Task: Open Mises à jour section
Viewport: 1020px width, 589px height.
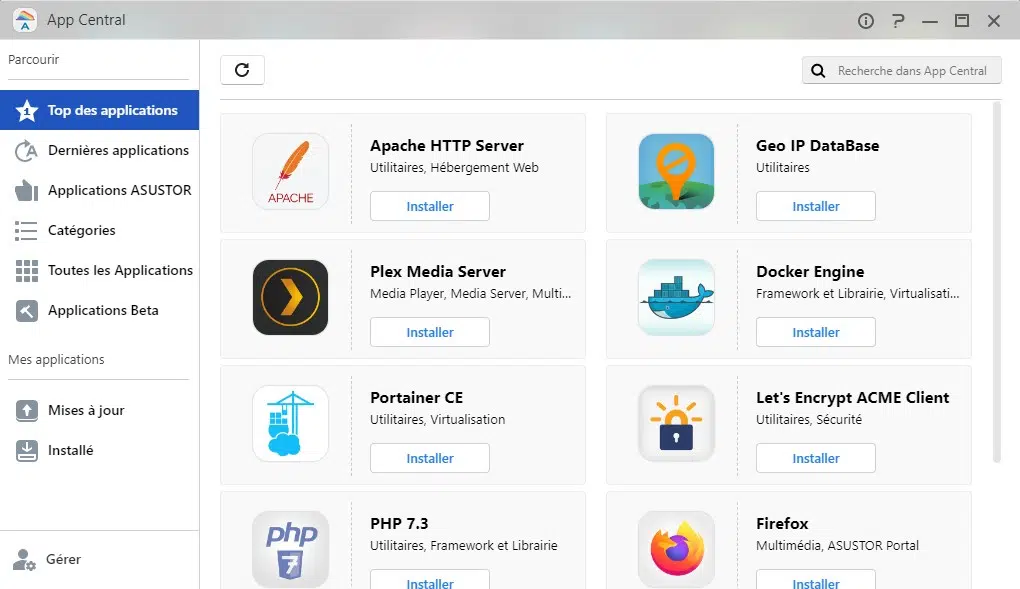Action: [x=100, y=411]
